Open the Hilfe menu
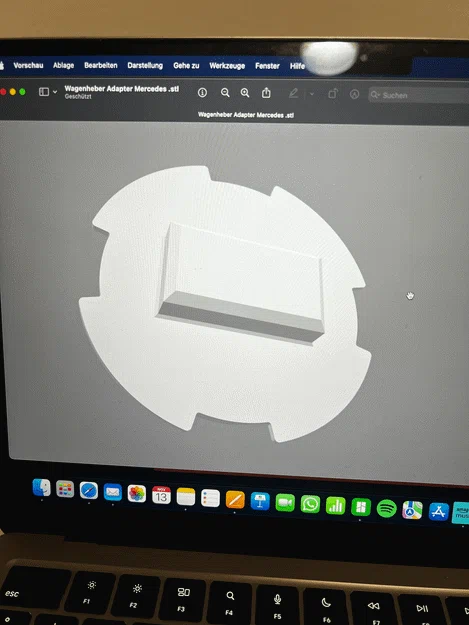The width and height of the screenshot is (469, 625). pos(297,66)
